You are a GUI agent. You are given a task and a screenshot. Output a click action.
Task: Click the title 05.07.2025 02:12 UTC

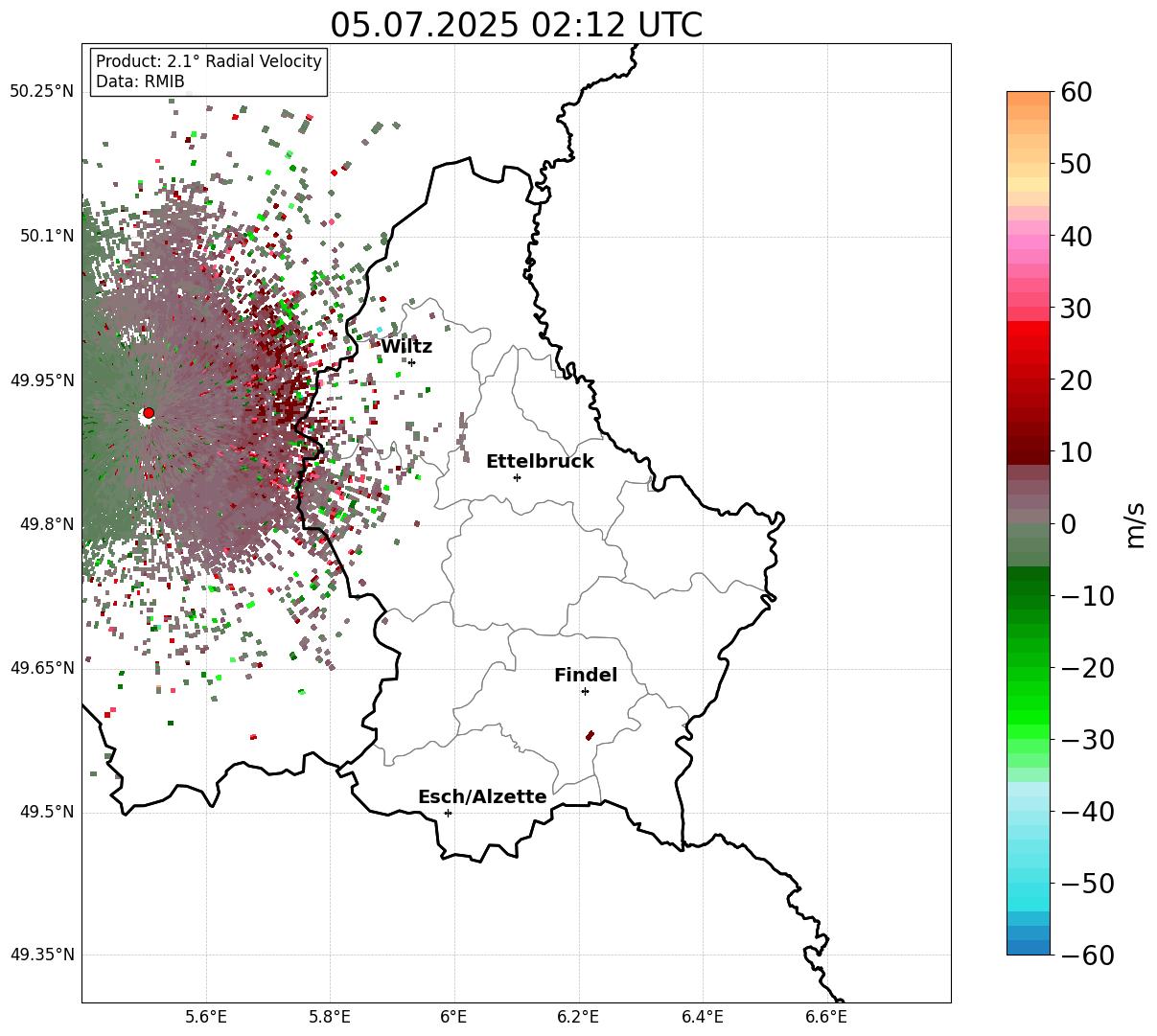point(516,24)
